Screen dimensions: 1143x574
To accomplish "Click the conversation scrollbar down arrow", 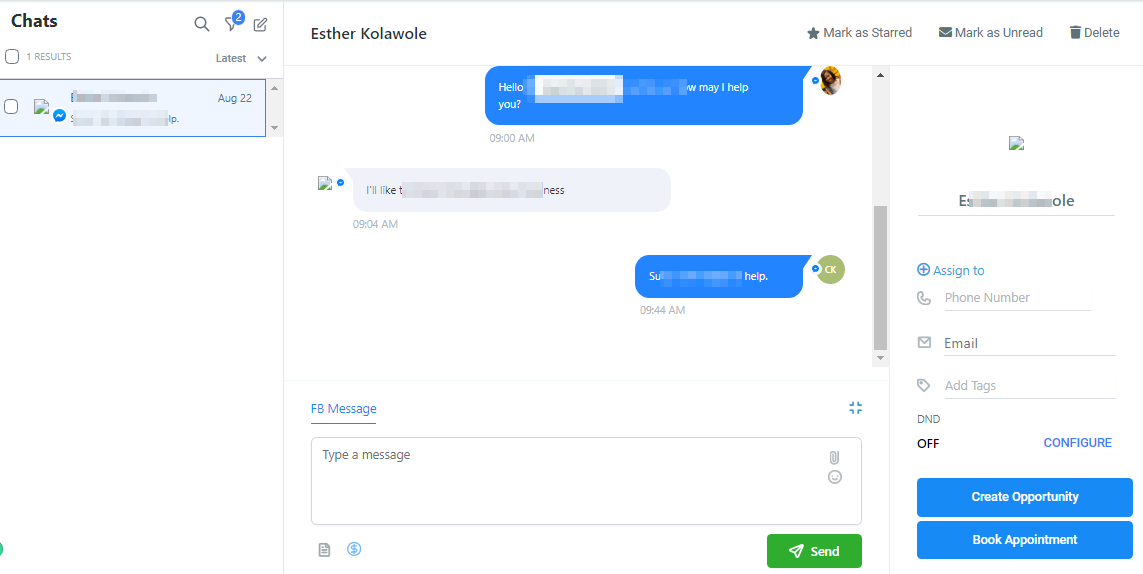I will [x=880, y=358].
